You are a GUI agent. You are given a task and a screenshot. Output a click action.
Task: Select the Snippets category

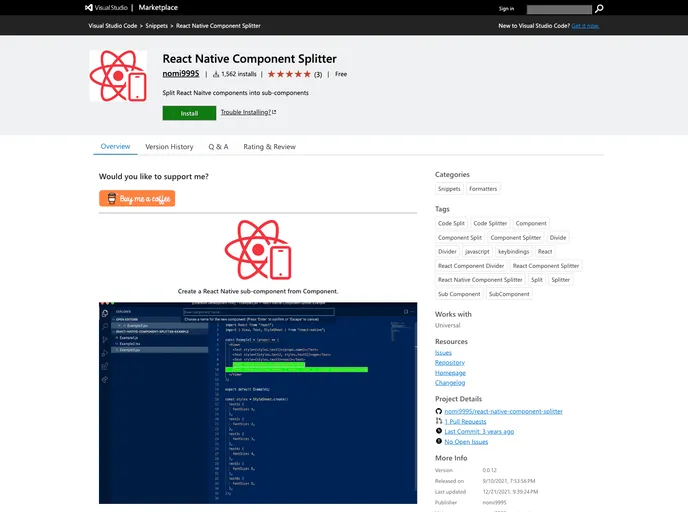pos(449,189)
